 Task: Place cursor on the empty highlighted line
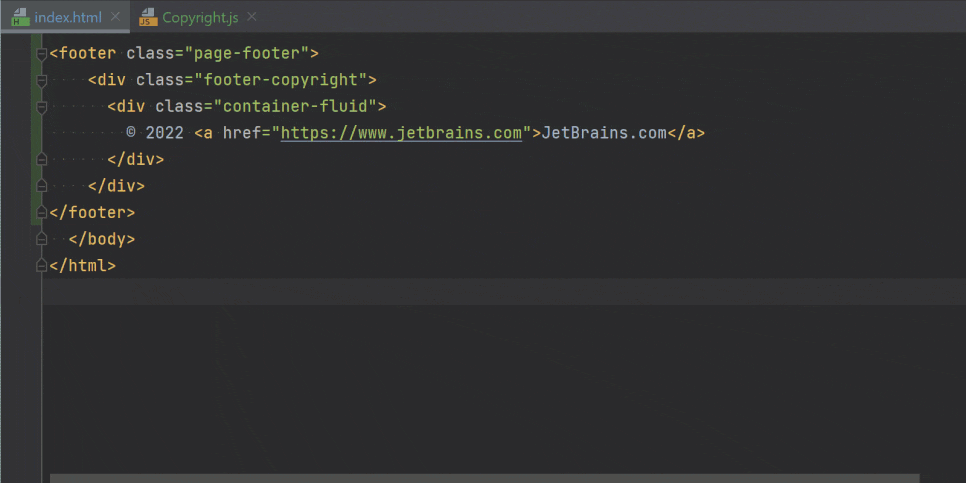pyautogui.click(x=504, y=291)
